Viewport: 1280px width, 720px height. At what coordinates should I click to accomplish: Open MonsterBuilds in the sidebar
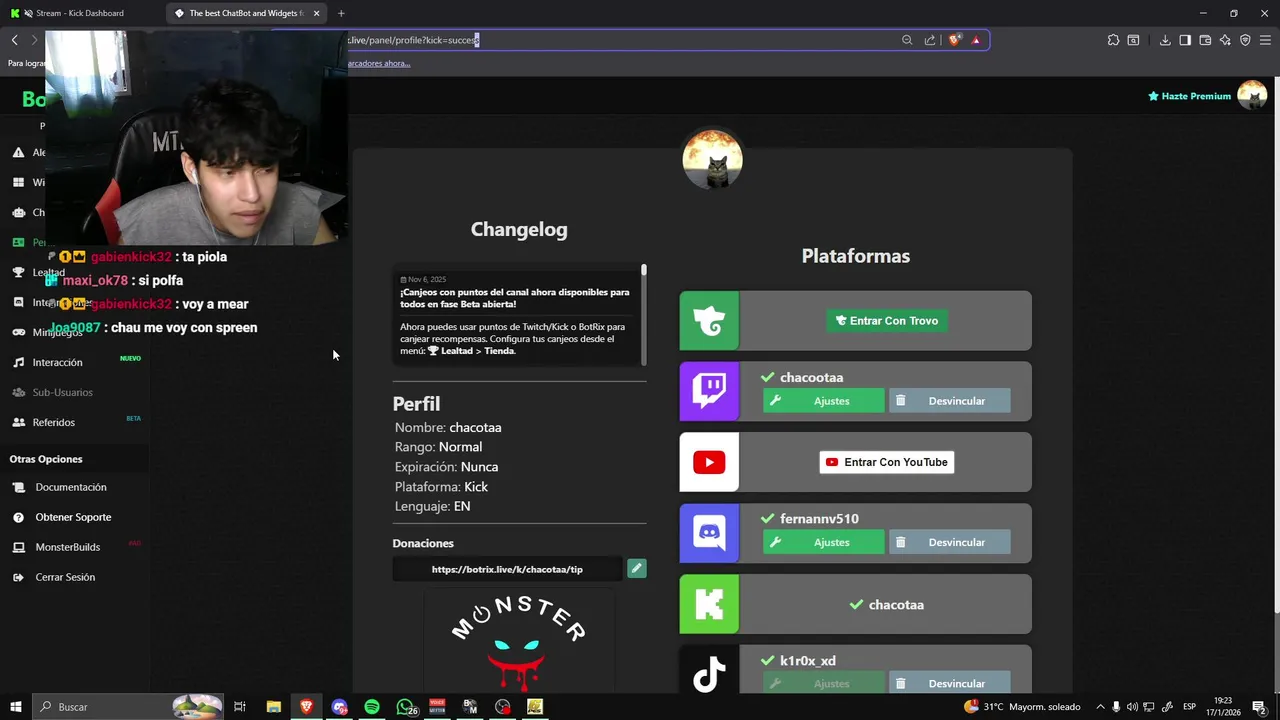pos(67,547)
